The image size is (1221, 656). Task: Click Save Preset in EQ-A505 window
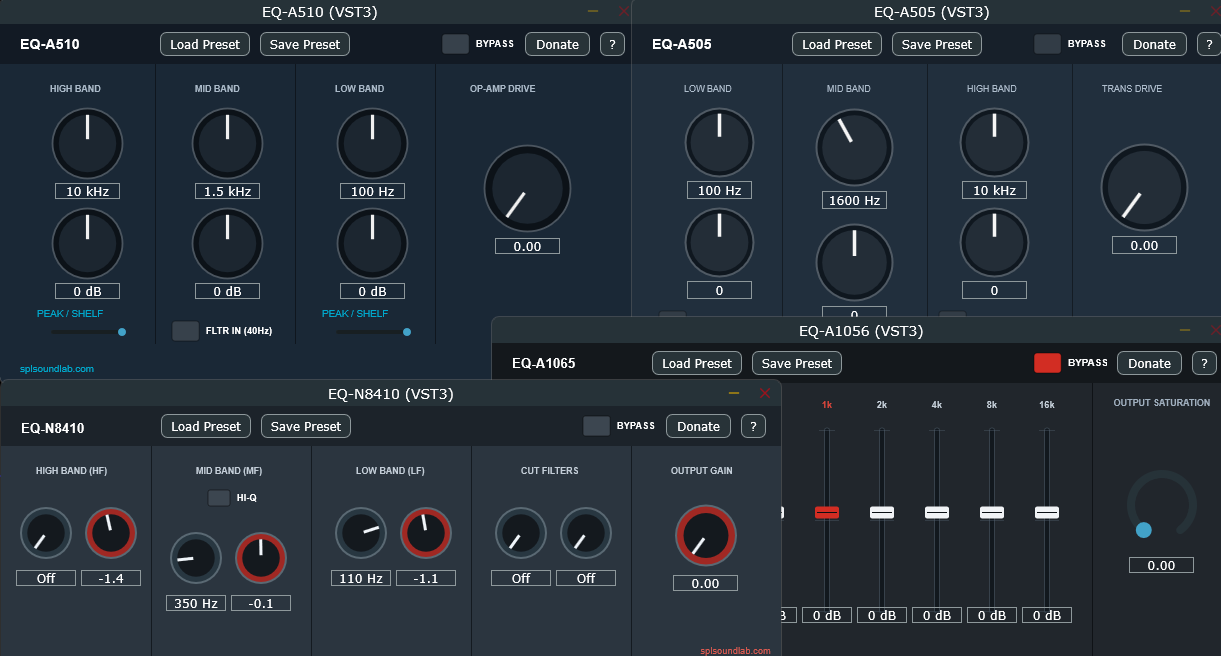[937, 44]
